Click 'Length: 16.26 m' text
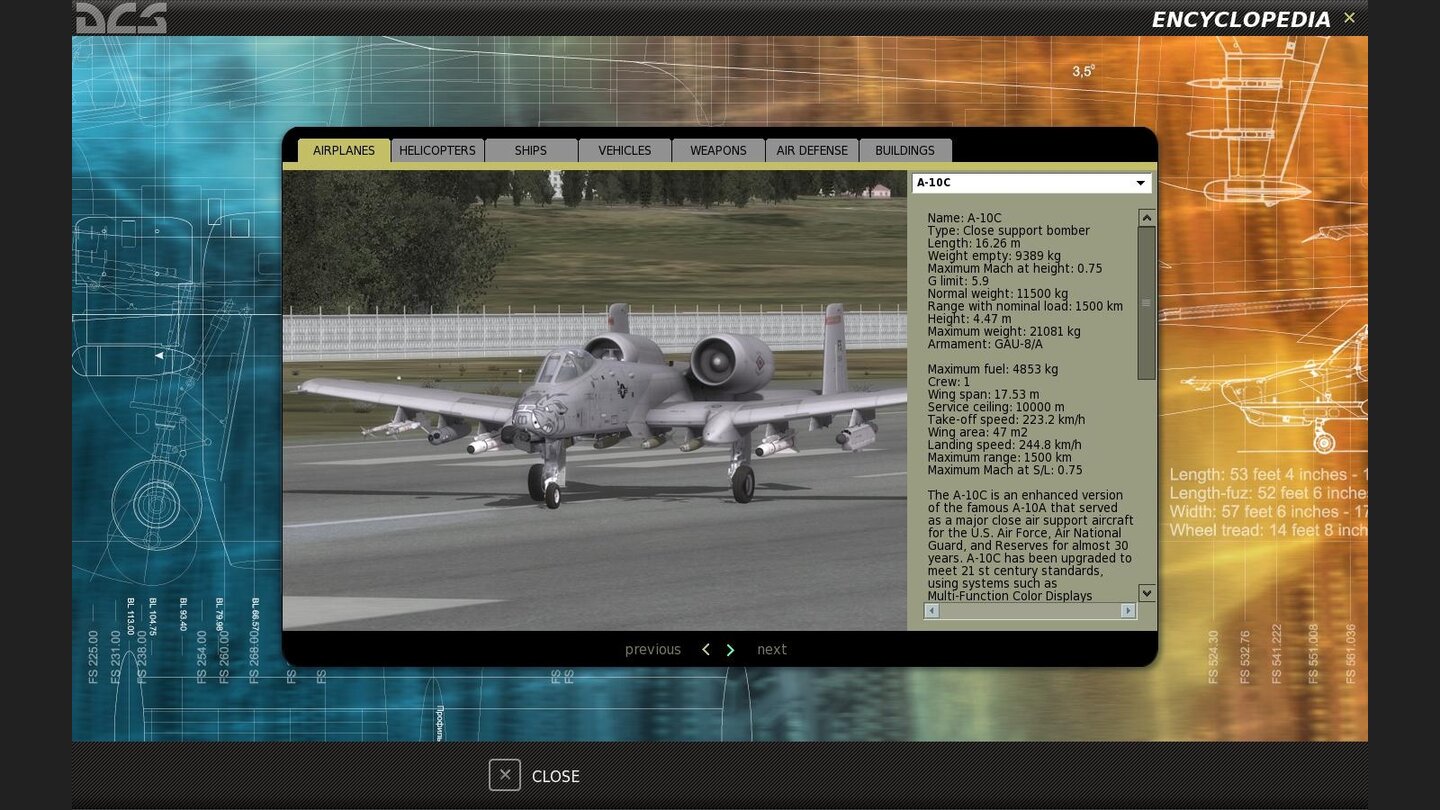The width and height of the screenshot is (1440, 810). tap(974, 243)
